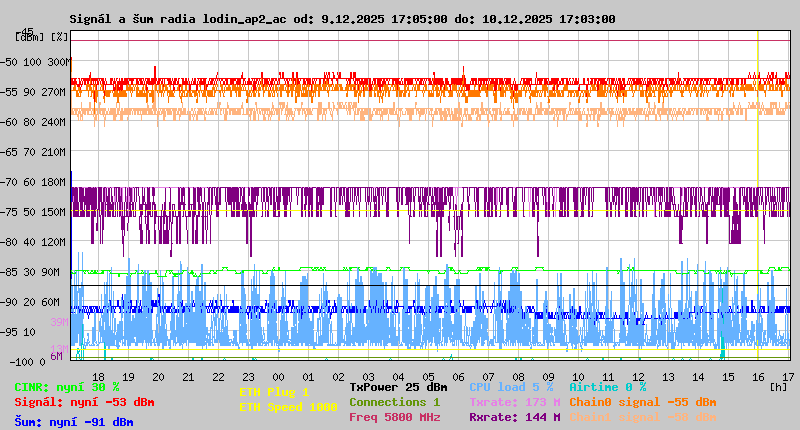The width and height of the screenshot is (800, 430).
Task: Click the Freq 5800 MHz legend label
Action: point(394,417)
